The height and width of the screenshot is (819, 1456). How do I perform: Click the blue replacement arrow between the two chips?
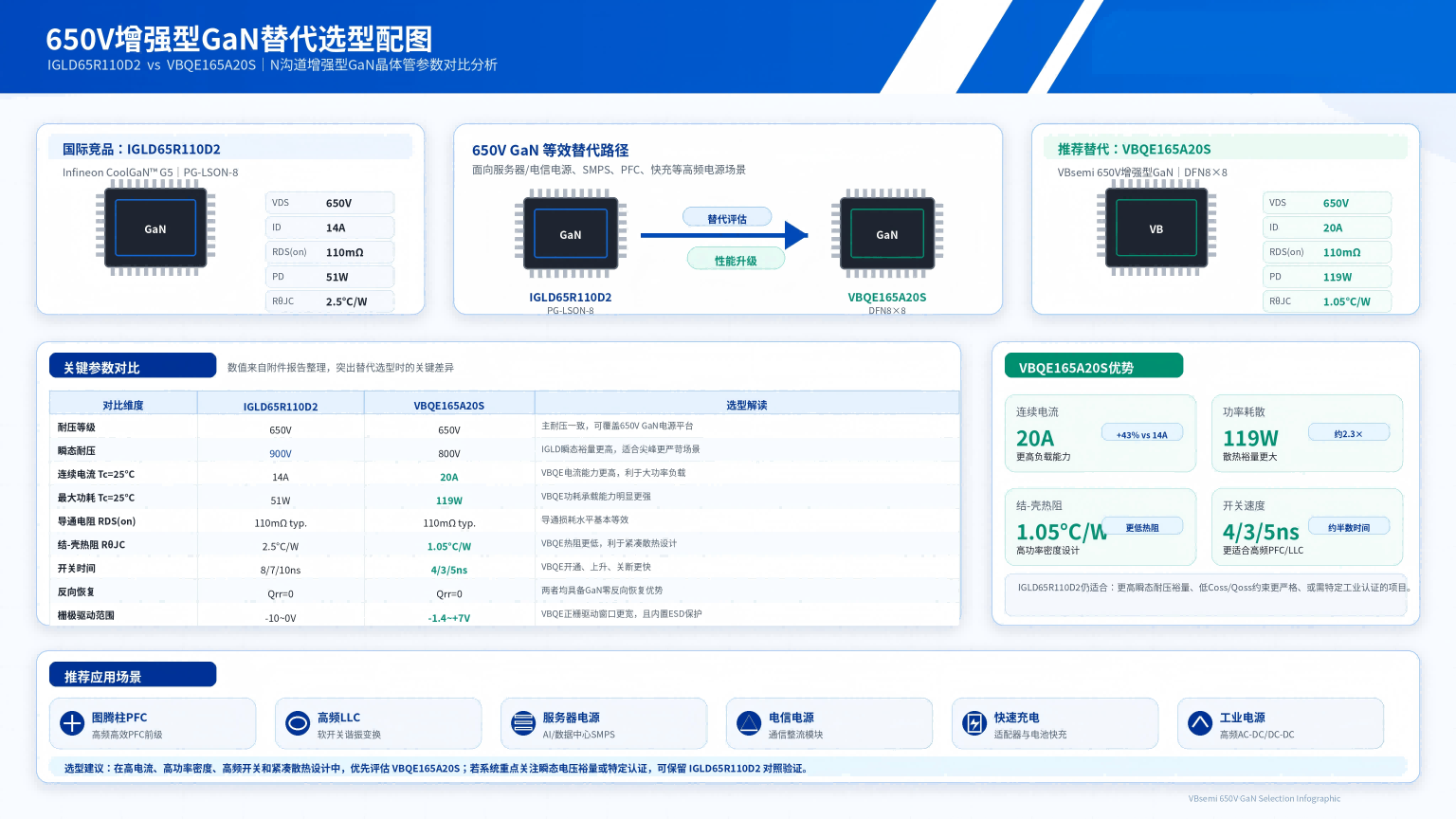tap(724, 235)
